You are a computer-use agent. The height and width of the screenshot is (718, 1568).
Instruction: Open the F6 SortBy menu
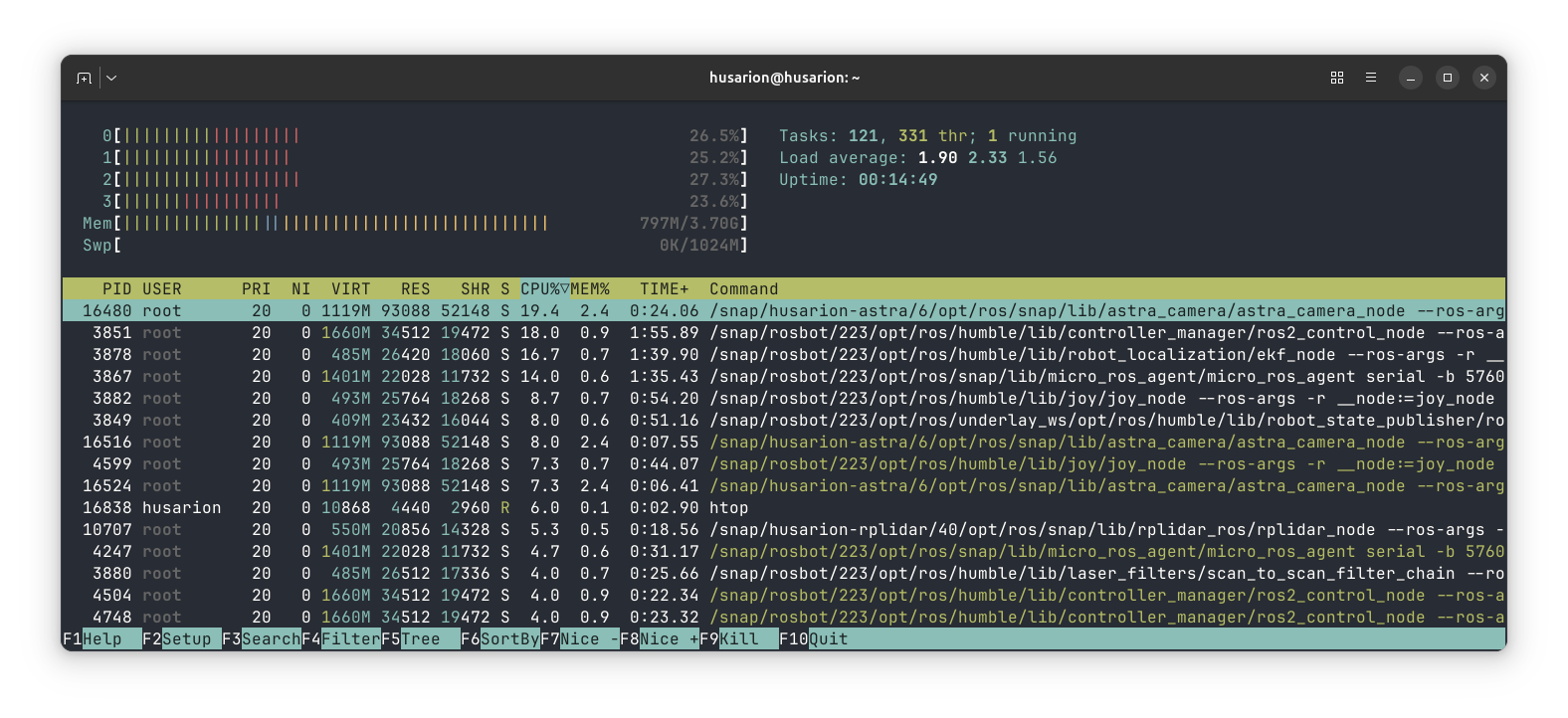(499, 638)
